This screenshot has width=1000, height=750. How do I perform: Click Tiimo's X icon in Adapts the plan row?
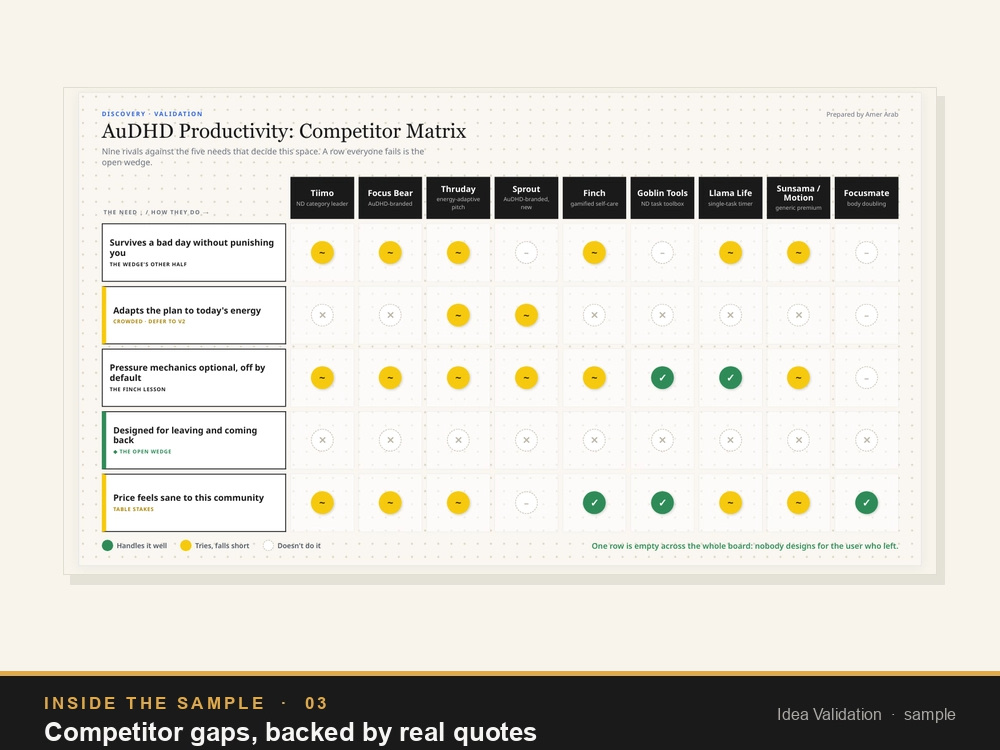click(322, 315)
